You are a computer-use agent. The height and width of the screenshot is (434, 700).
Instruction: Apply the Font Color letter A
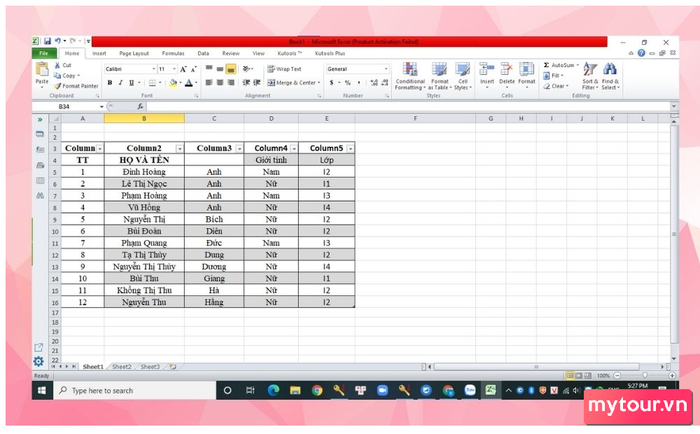tap(189, 83)
